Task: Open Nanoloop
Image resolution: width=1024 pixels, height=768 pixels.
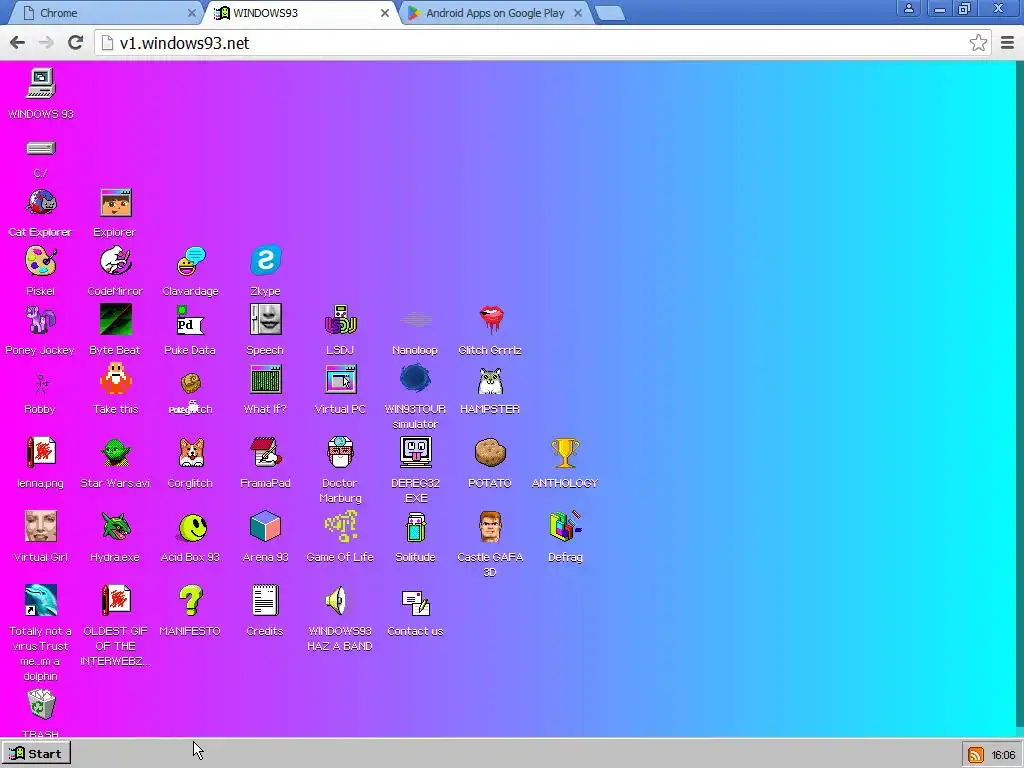Action: click(x=415, y=320)
